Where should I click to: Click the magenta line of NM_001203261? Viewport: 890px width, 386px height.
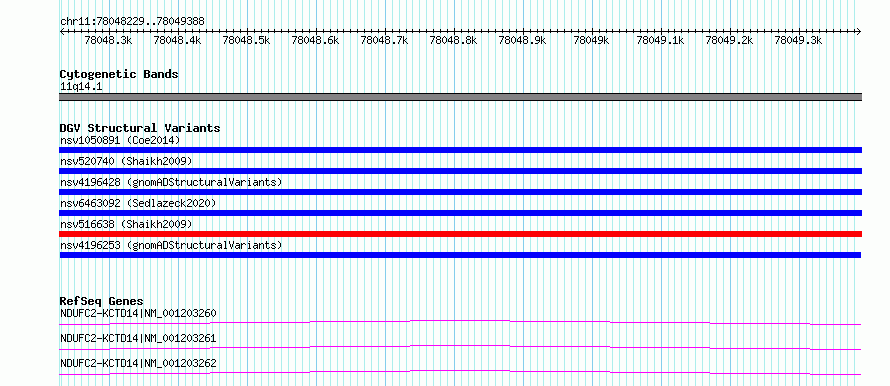(460, 347)
